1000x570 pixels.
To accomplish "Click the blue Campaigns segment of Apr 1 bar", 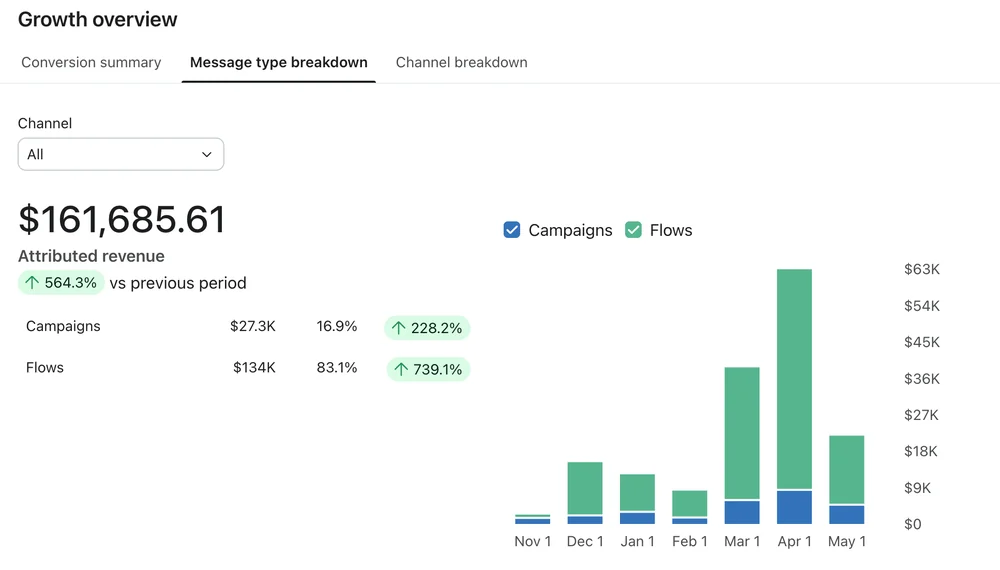I will click(794, 508).
